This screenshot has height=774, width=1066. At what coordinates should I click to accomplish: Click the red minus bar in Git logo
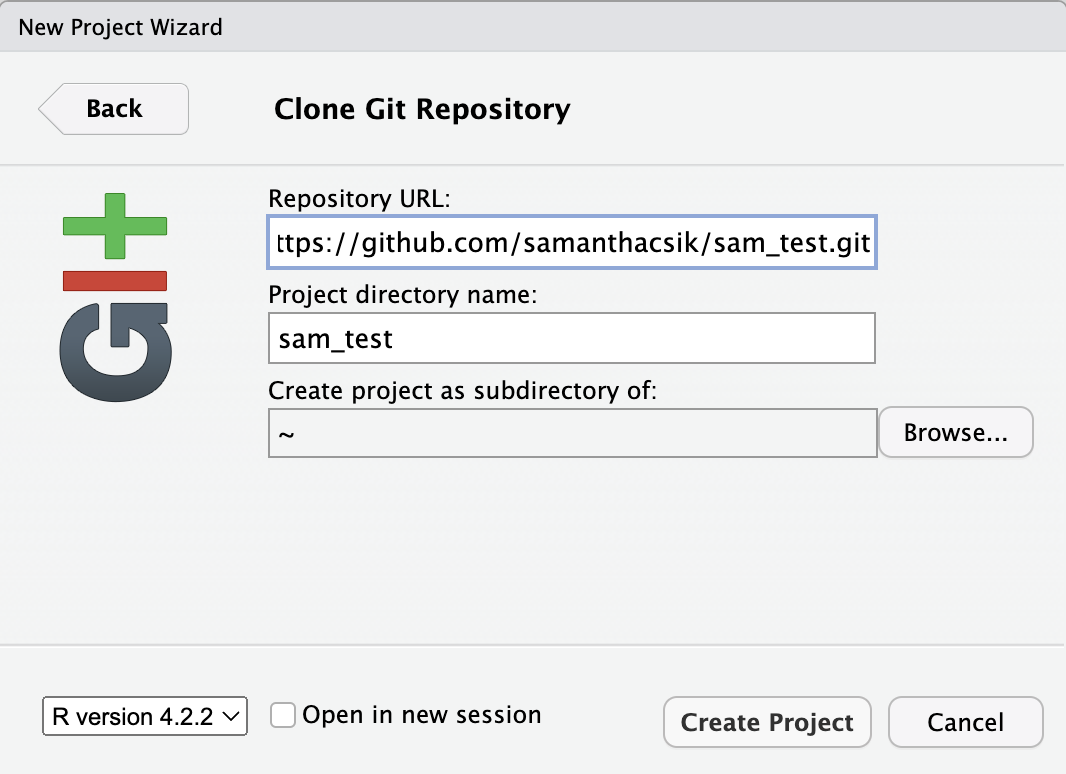(116, 280)
